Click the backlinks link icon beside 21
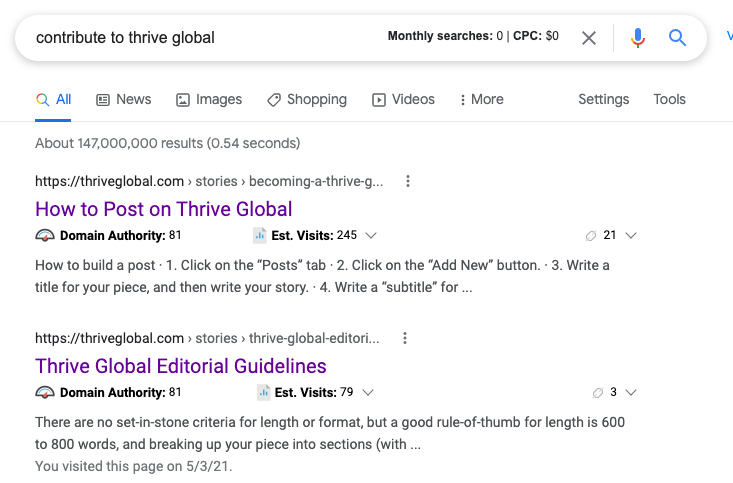 click(591, 236)
